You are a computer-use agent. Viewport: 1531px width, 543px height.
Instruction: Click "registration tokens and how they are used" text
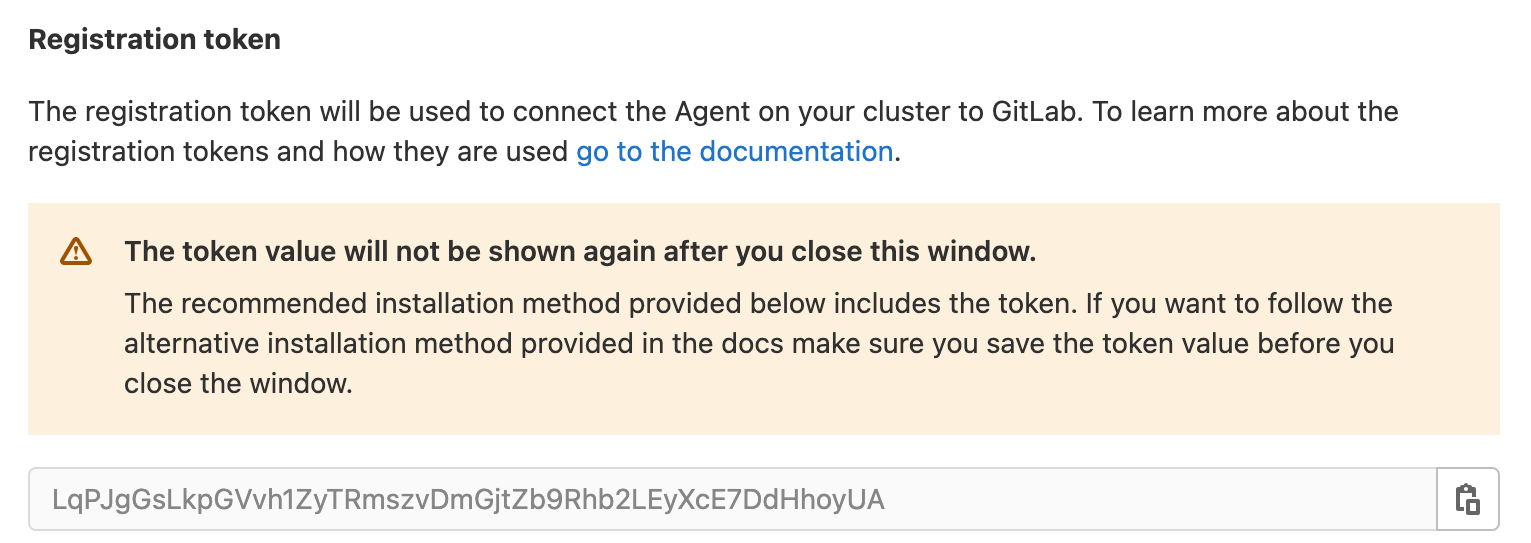point(298,152)
